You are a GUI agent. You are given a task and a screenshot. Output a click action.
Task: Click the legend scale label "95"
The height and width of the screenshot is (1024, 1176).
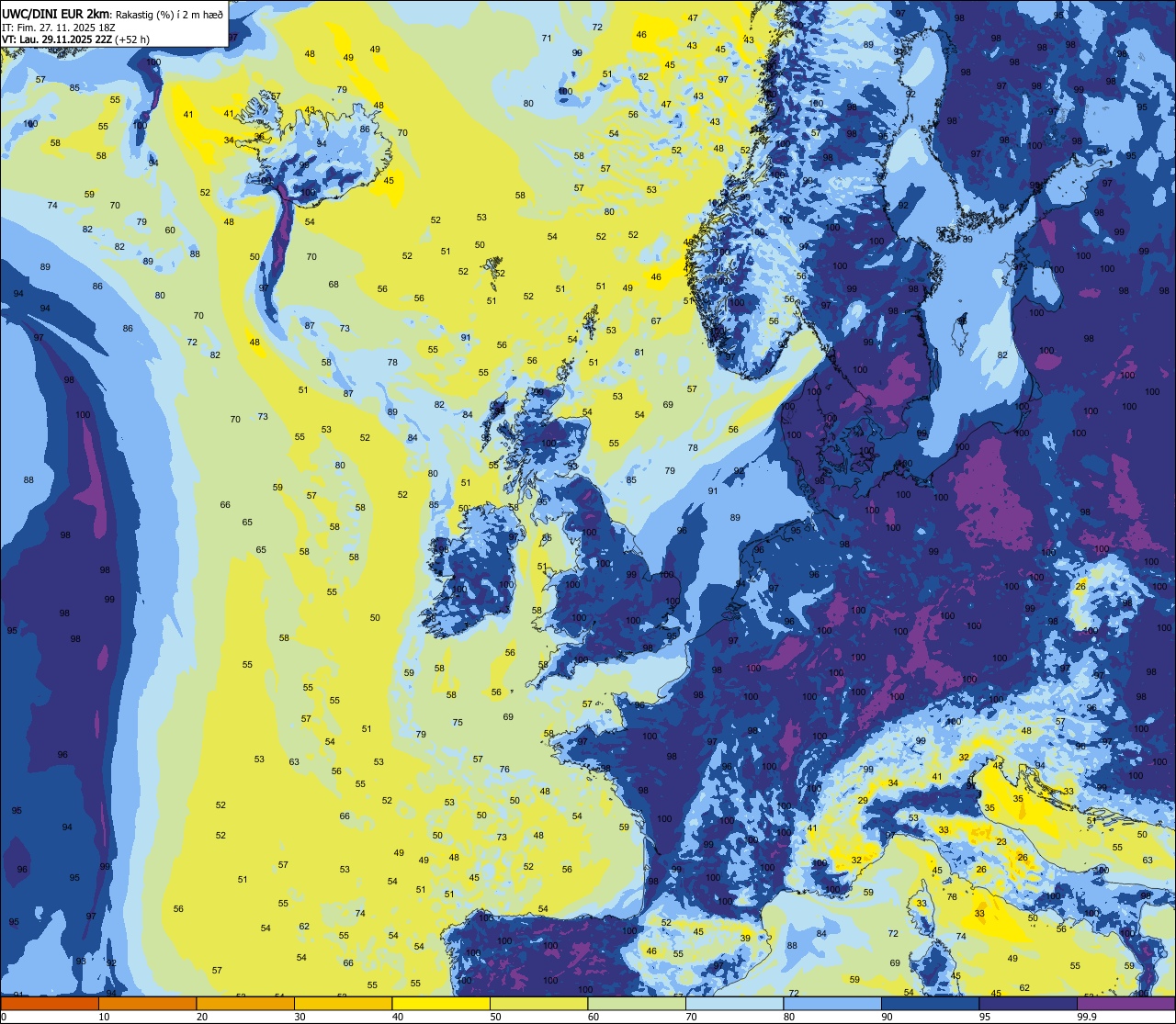pyautogui.click(x=985, y=1017)
